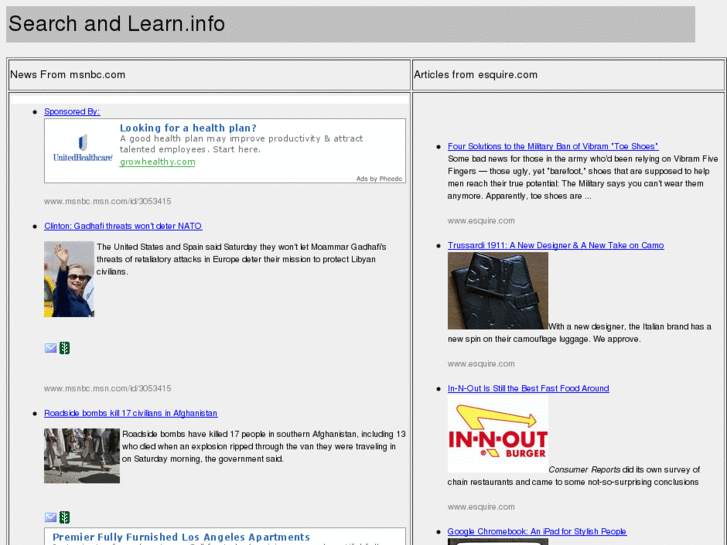The width and height of the screenshot is (727, 545).
Task: Click msnbc URL text below Clinton story icons
Action: coord(108,388)
